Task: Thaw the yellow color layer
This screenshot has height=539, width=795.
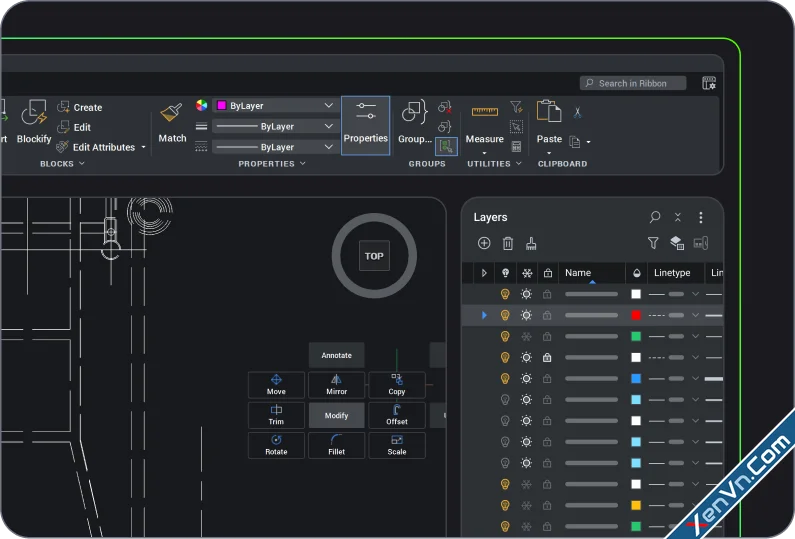Action: 526,505
